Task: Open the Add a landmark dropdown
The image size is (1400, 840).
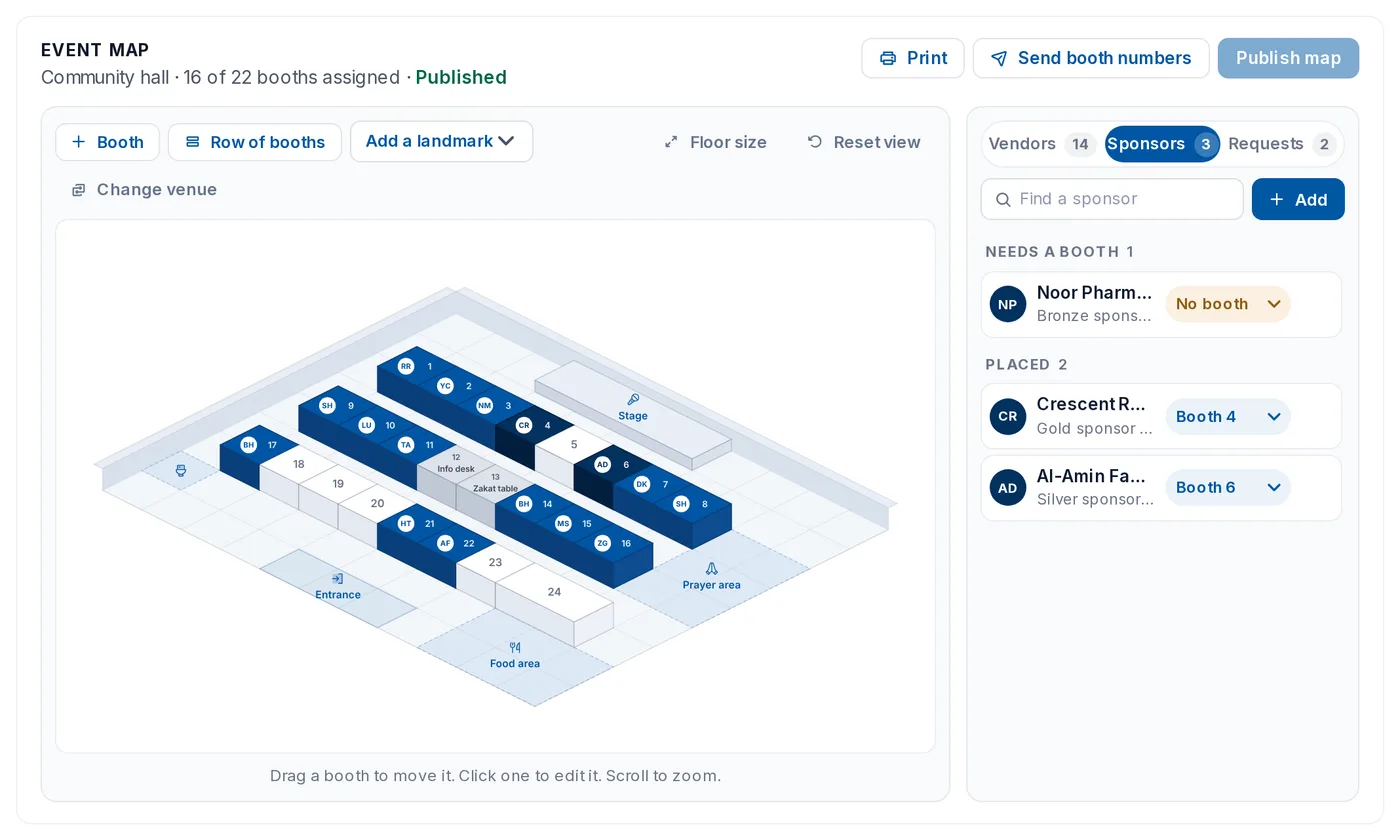Action: click(441, 141)
